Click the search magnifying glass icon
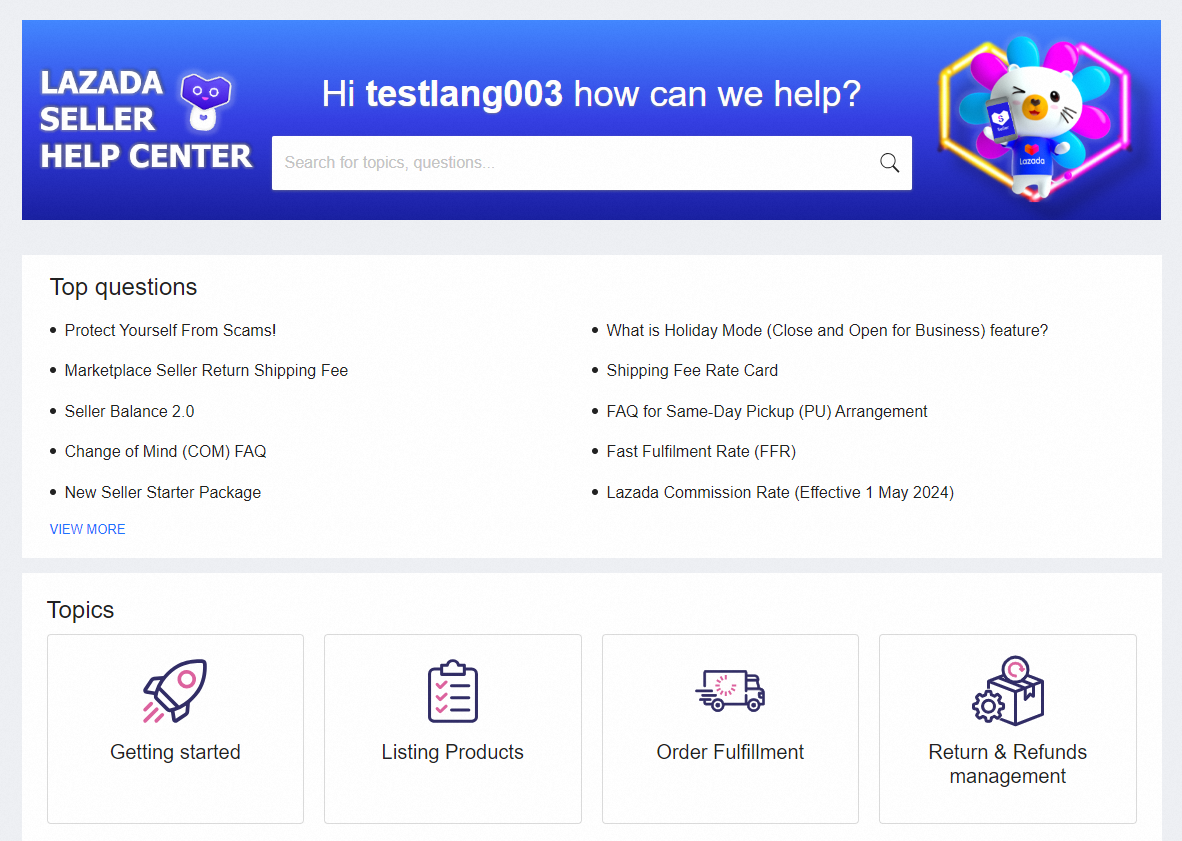 [889, 163]
